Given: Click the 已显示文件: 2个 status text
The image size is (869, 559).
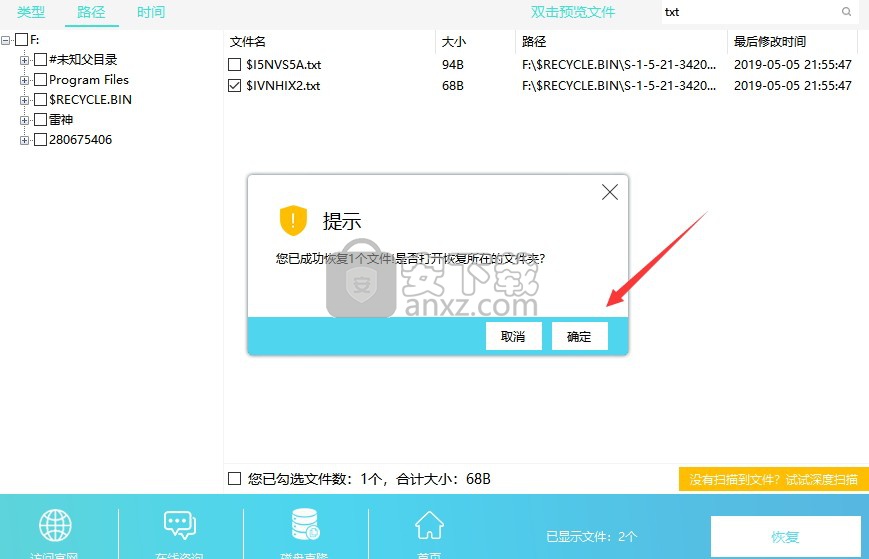Looking at the screenshot, I should coord(592,536).
